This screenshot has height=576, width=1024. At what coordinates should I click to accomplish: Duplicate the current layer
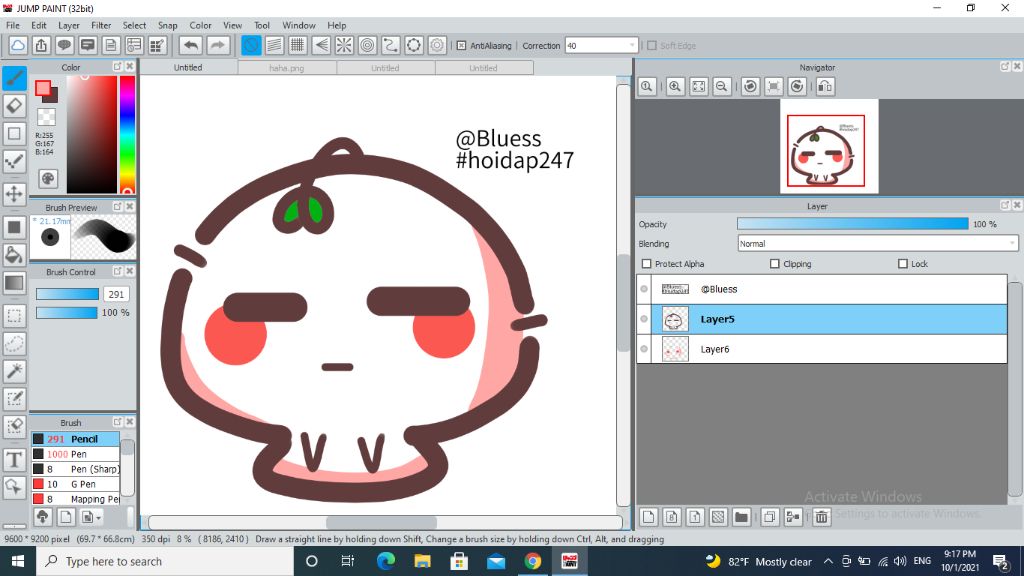pyautogui.click(x=769, y=517)
